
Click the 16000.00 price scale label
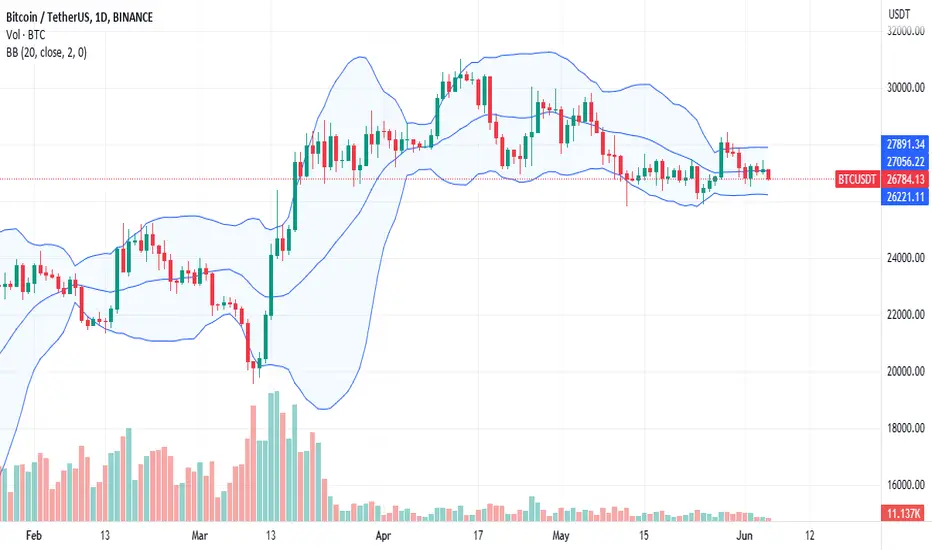point(905,485)
